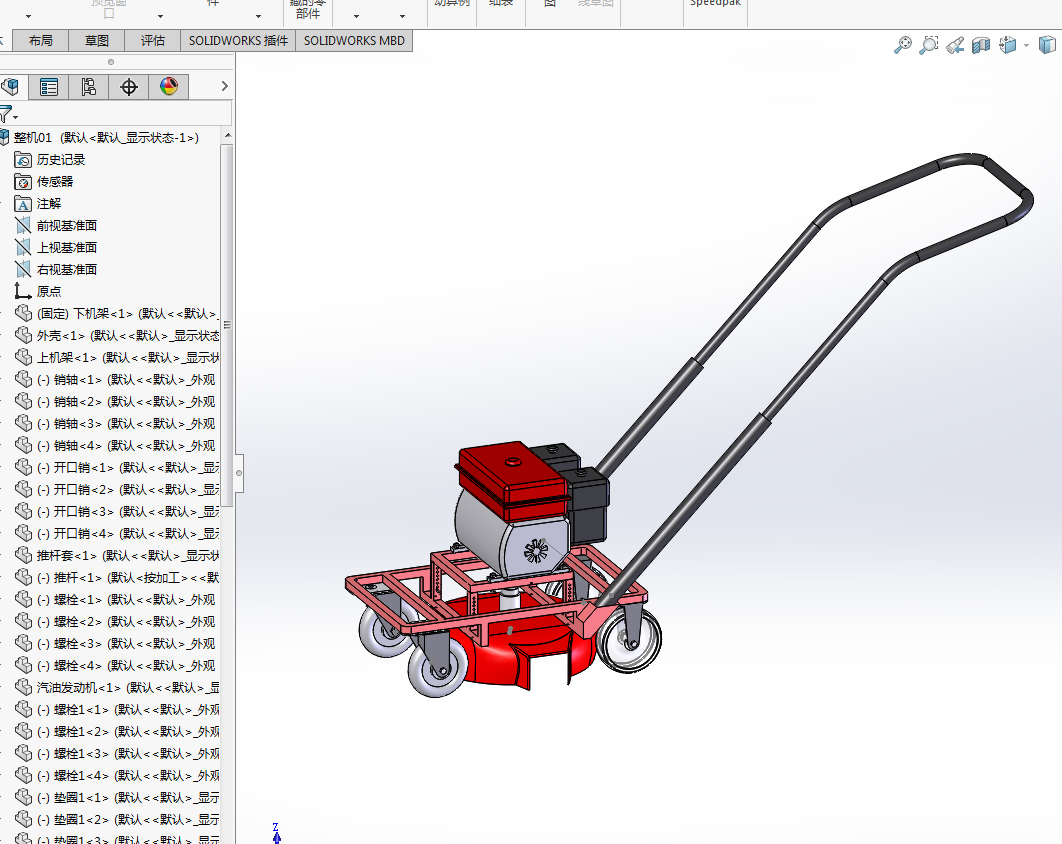
Task: Open the tree filter funnel dropdown
Action: (x=9, y=114)
